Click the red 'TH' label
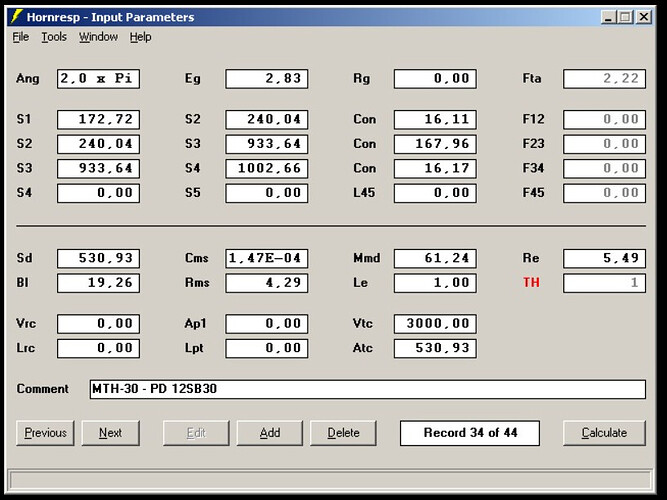The height and width of the screenshot is (500, 667). click(x=531, y=283)
